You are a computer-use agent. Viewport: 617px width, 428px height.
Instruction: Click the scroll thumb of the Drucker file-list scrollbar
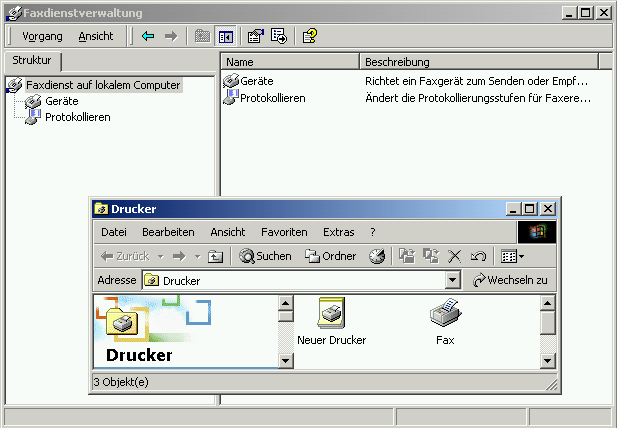tap(548, 323)
